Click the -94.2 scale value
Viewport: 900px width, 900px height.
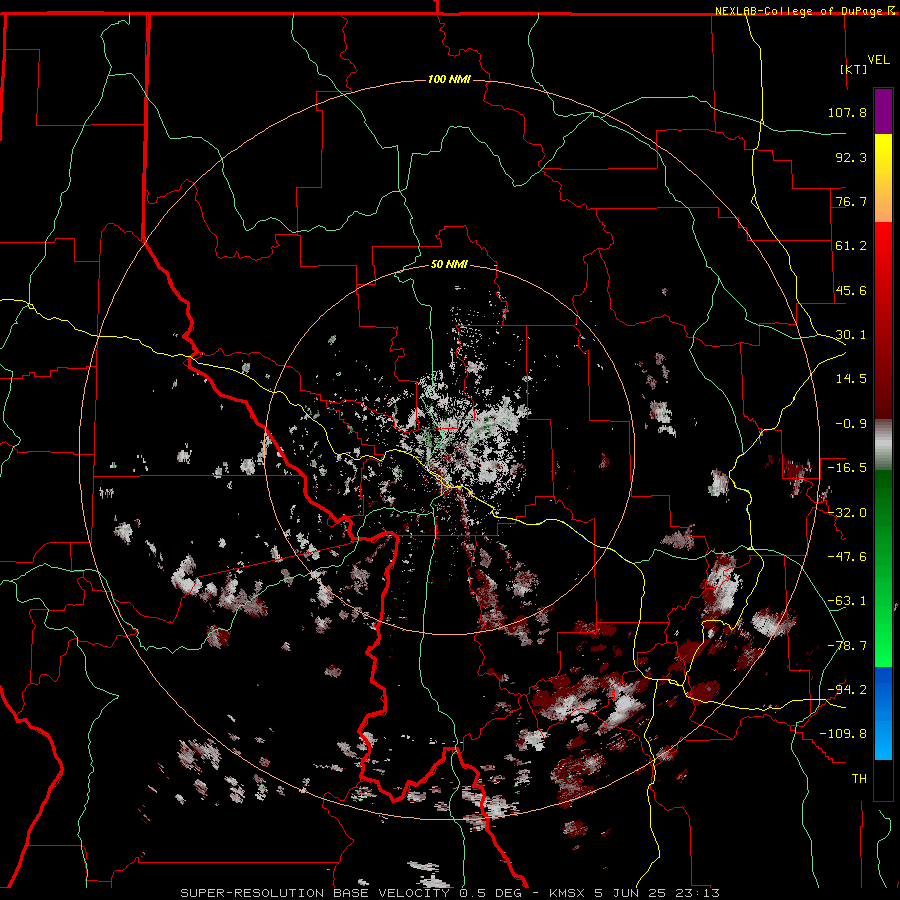click(847, 690)
